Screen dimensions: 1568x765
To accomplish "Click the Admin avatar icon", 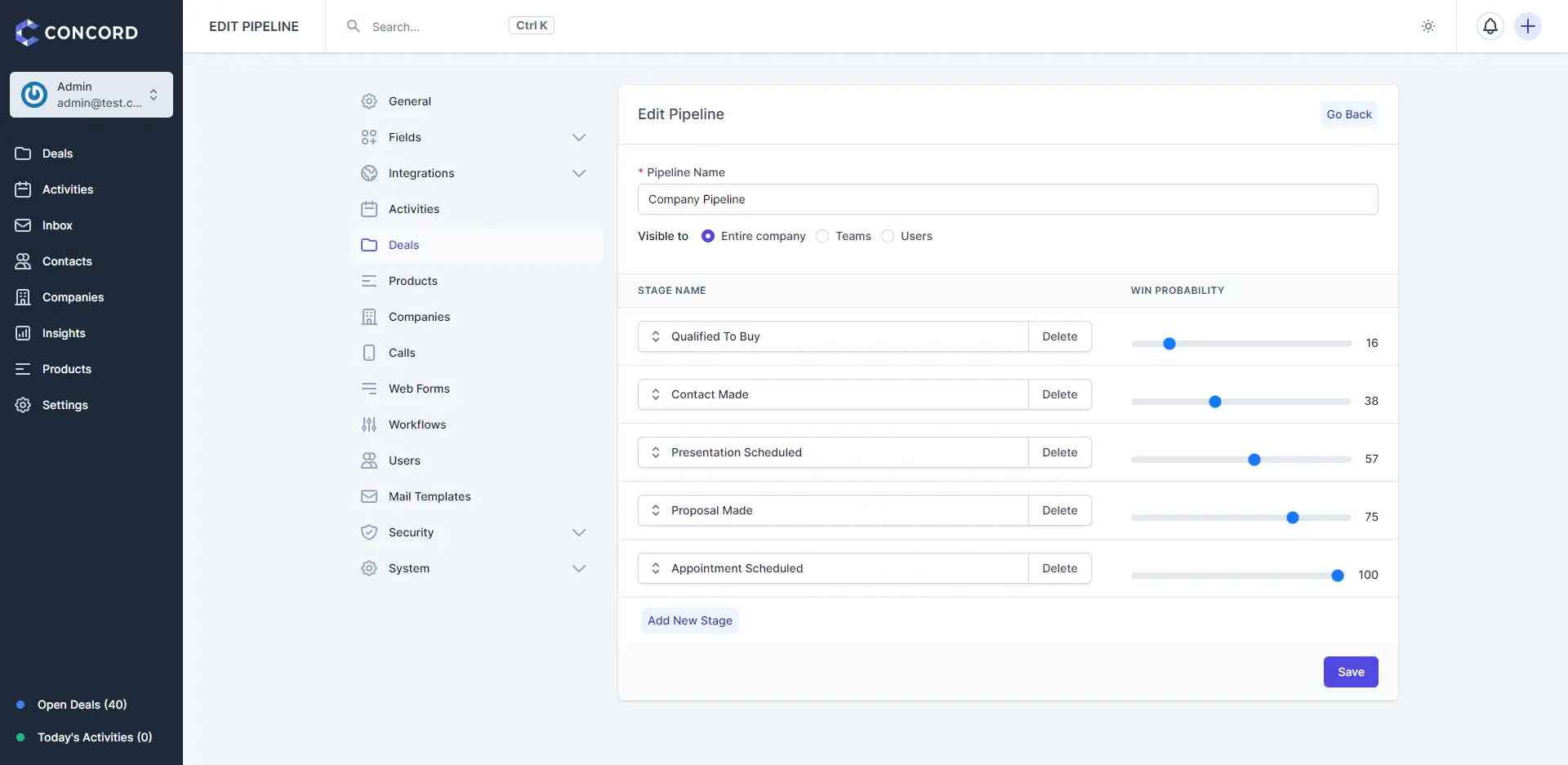I will point(34,95).
